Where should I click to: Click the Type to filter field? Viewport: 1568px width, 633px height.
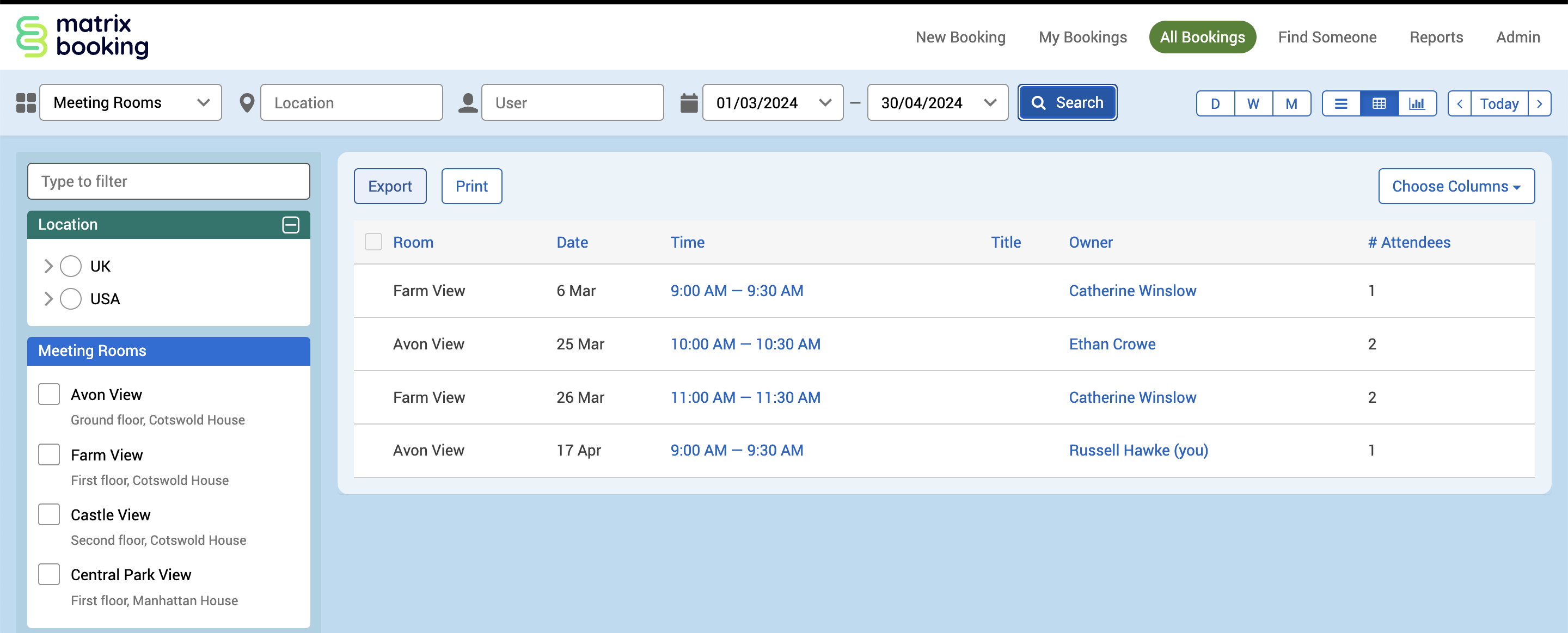click(x=169, y=181)
